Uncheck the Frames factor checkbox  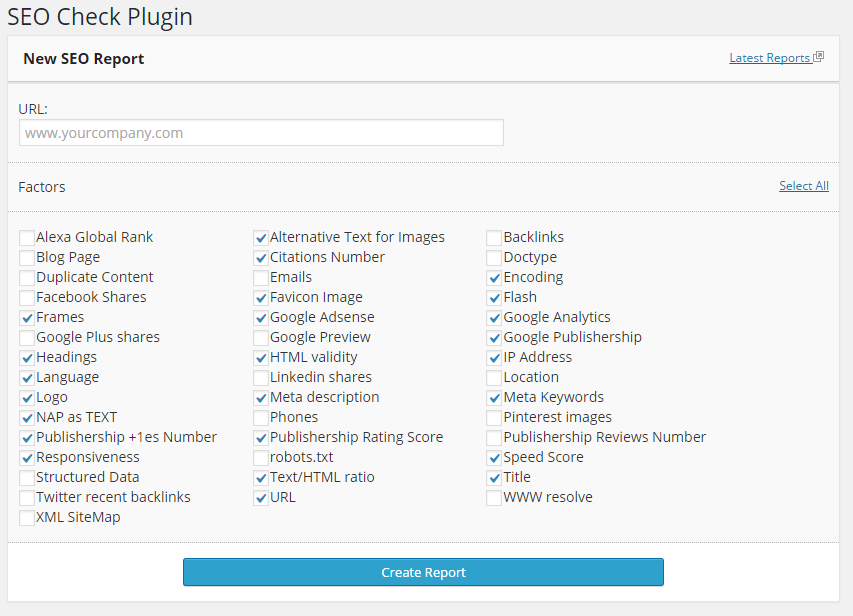click(x=27, y=318)
